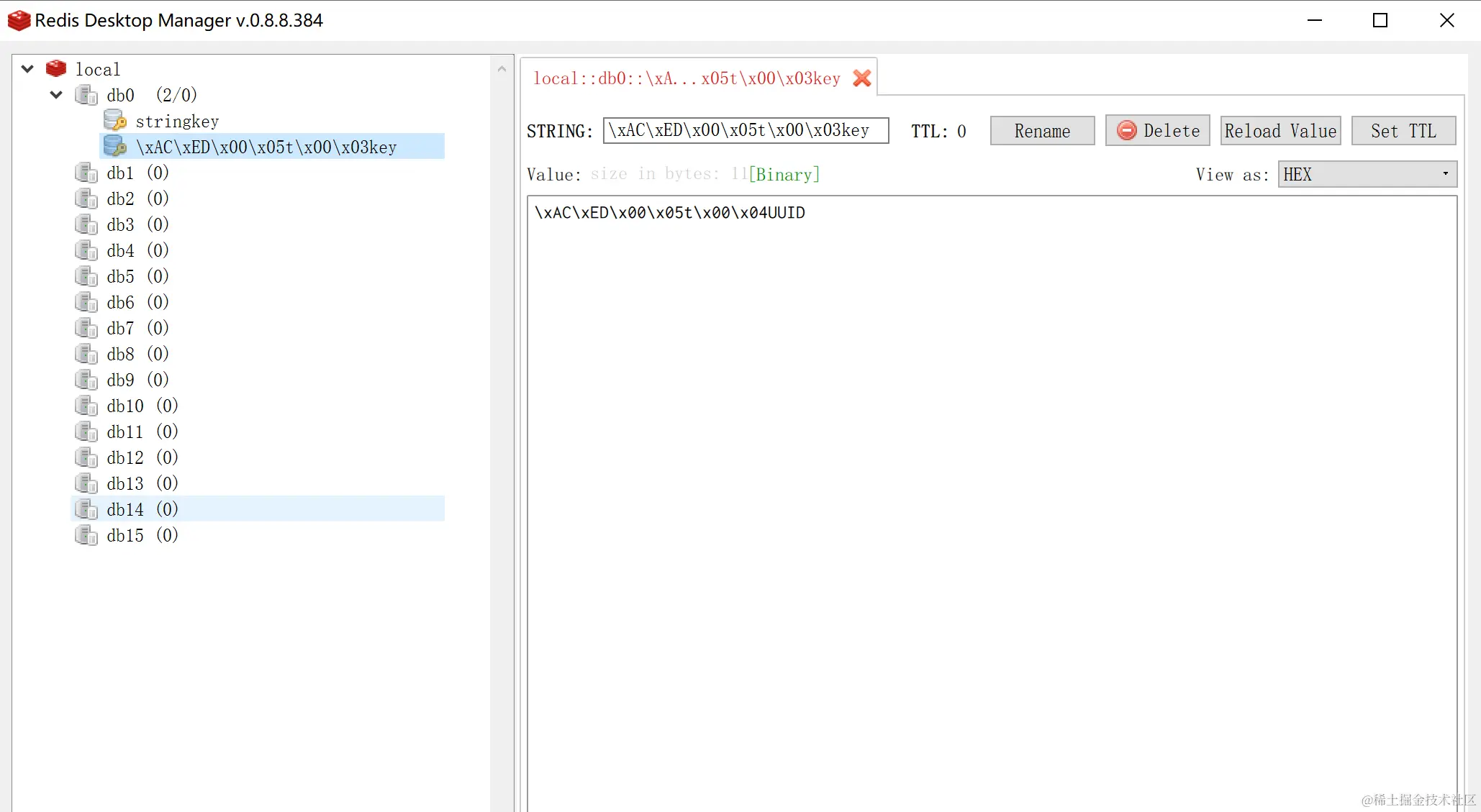Collapse the db0 database node
The image size is (1481, 812).
point(56,95)
